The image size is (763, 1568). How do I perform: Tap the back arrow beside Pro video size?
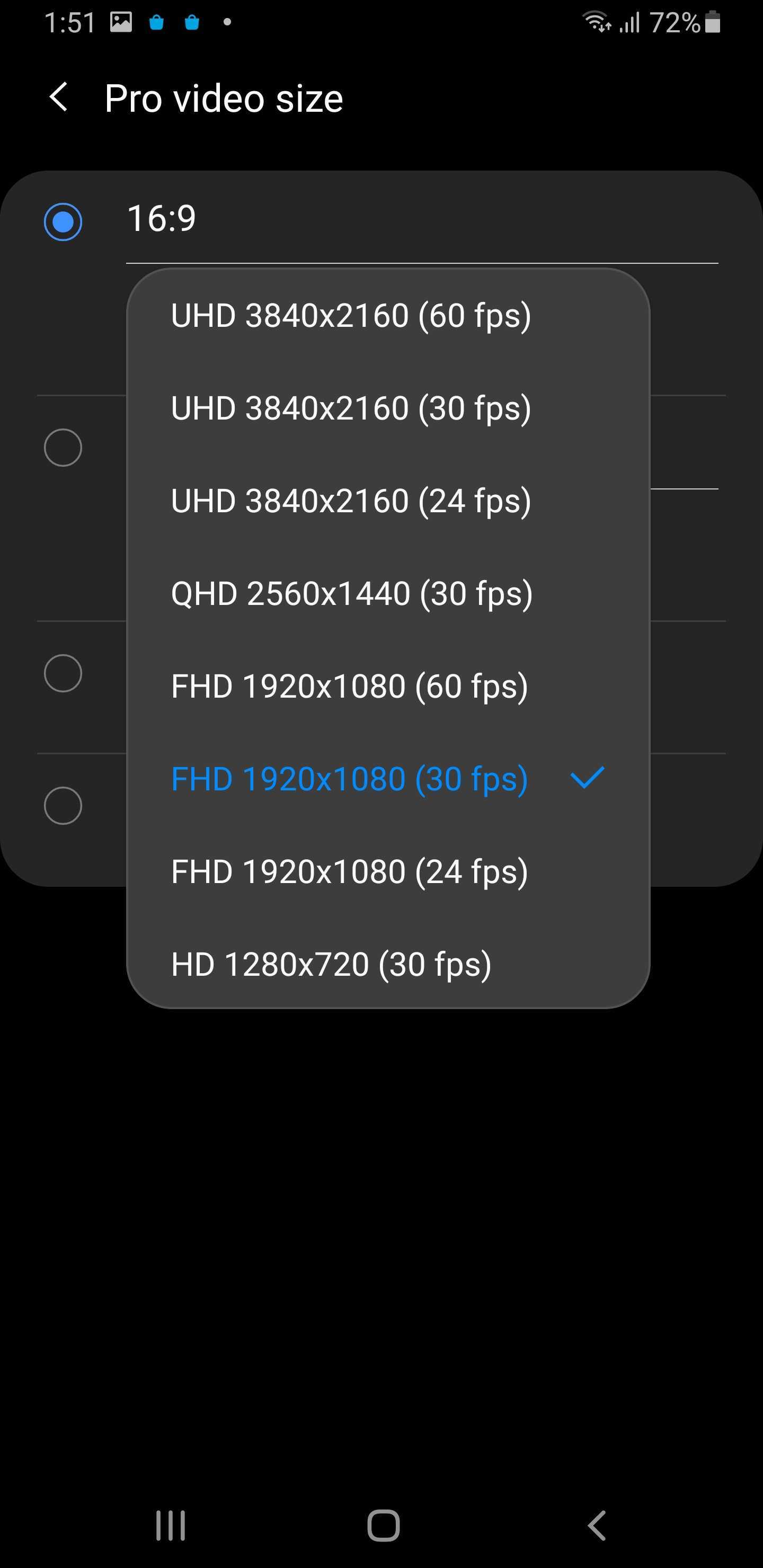[x=58, y=98]
